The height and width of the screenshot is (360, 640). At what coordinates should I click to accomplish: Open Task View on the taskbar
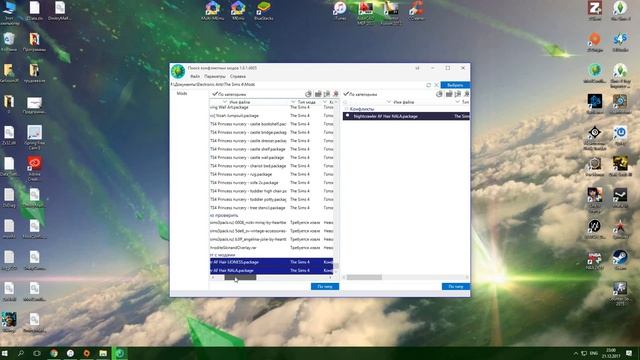[37, 353]
